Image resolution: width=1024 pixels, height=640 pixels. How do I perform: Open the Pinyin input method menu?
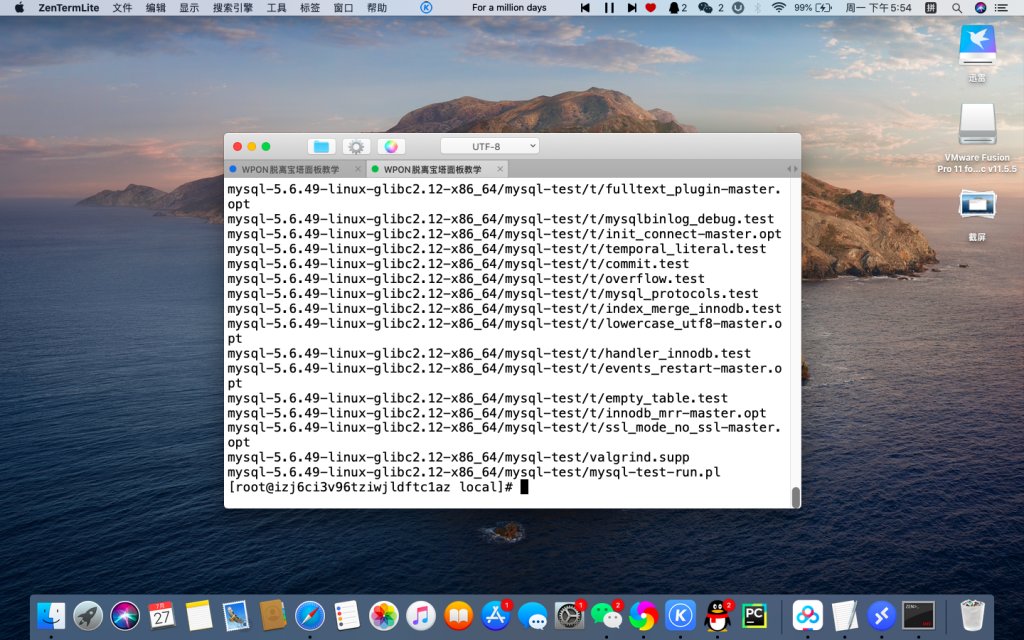coord(931,8)
